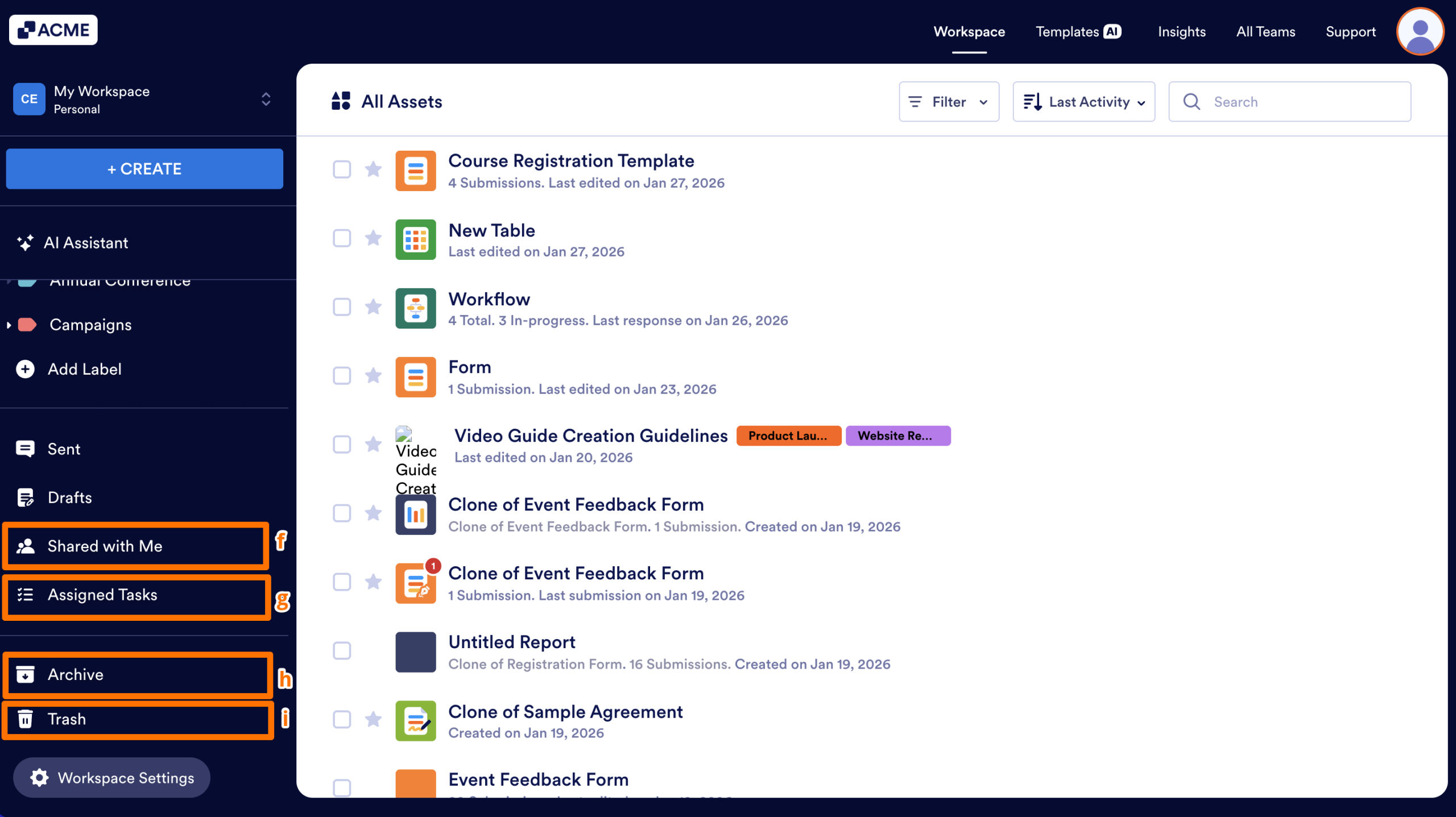1456x817 pixels.
Task: Open the AI Assistant
Action: tap(72, 243)
